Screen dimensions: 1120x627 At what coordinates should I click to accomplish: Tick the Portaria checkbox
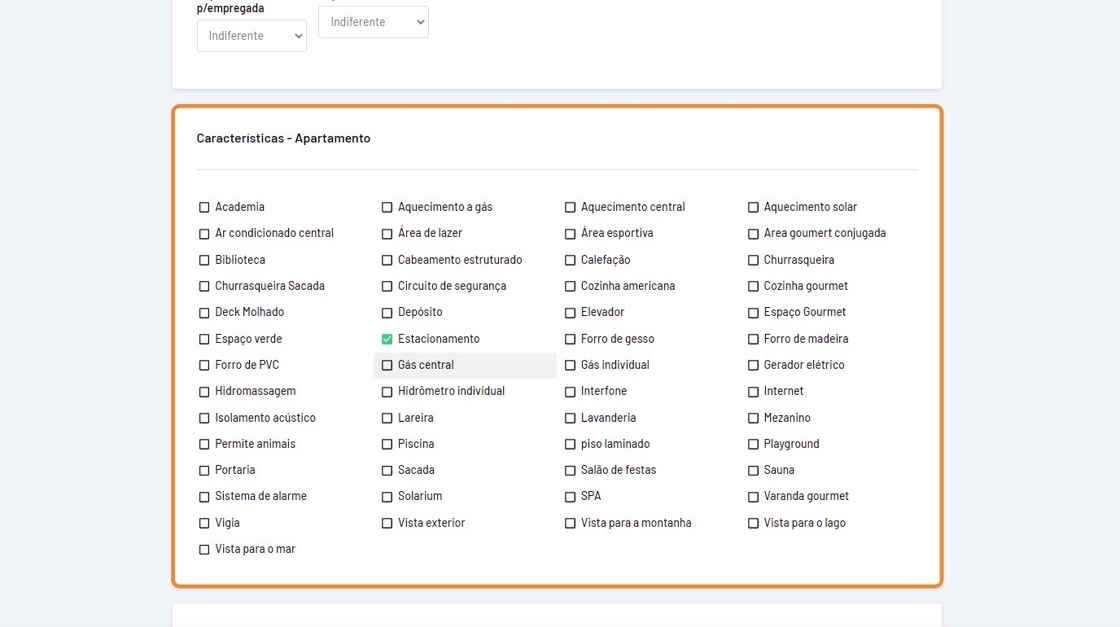204,470
